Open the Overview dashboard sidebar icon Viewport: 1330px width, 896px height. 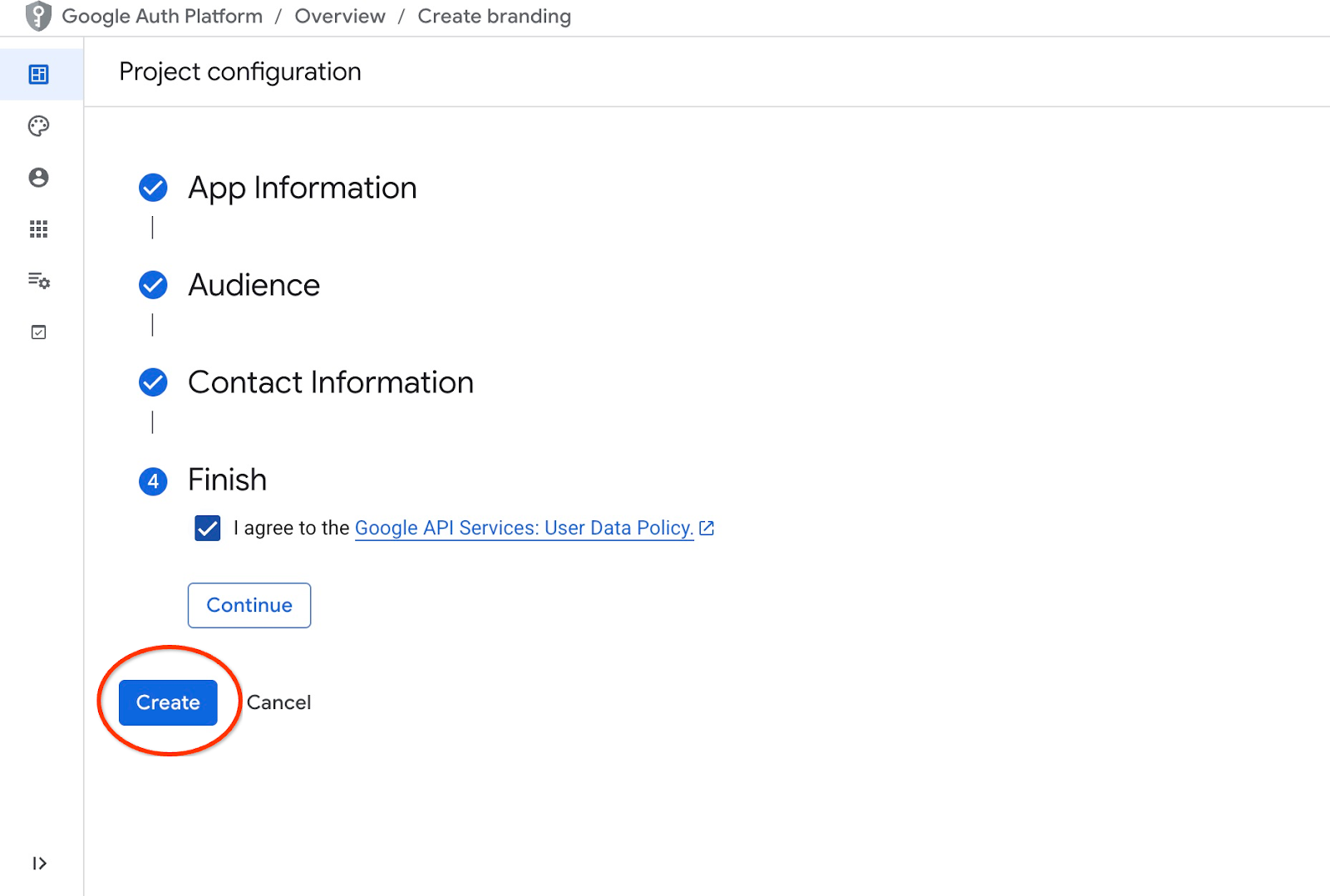point(39,75)
